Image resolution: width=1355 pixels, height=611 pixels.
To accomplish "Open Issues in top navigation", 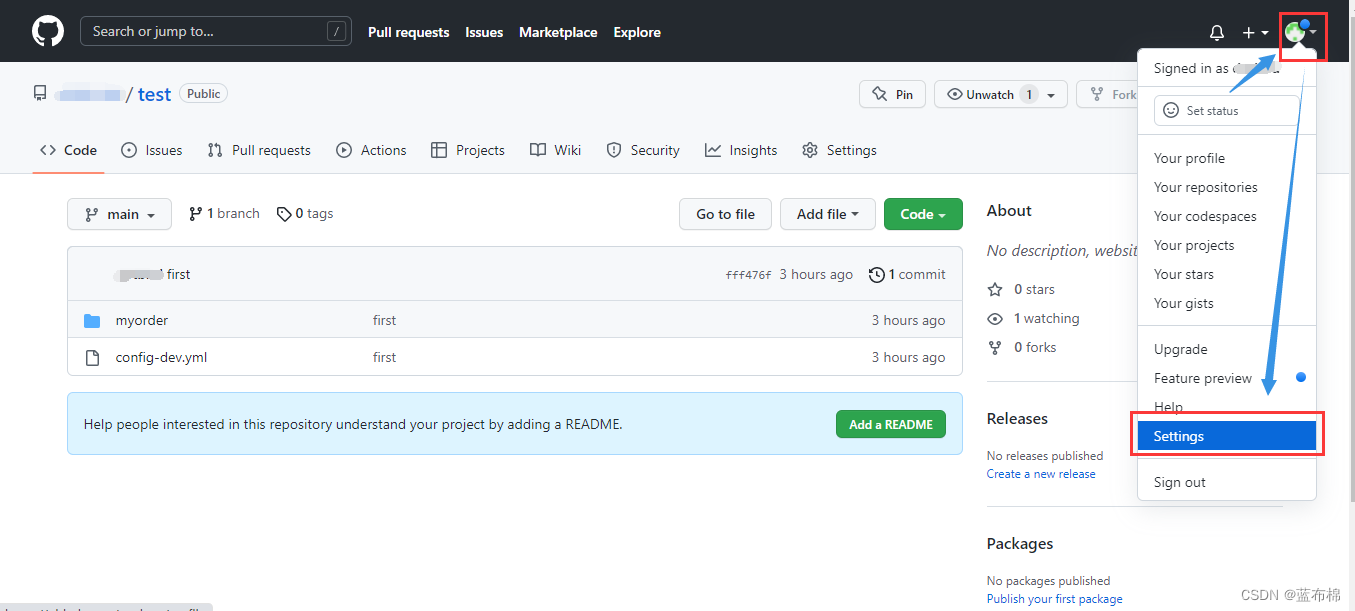I will [x=484, y=32].
